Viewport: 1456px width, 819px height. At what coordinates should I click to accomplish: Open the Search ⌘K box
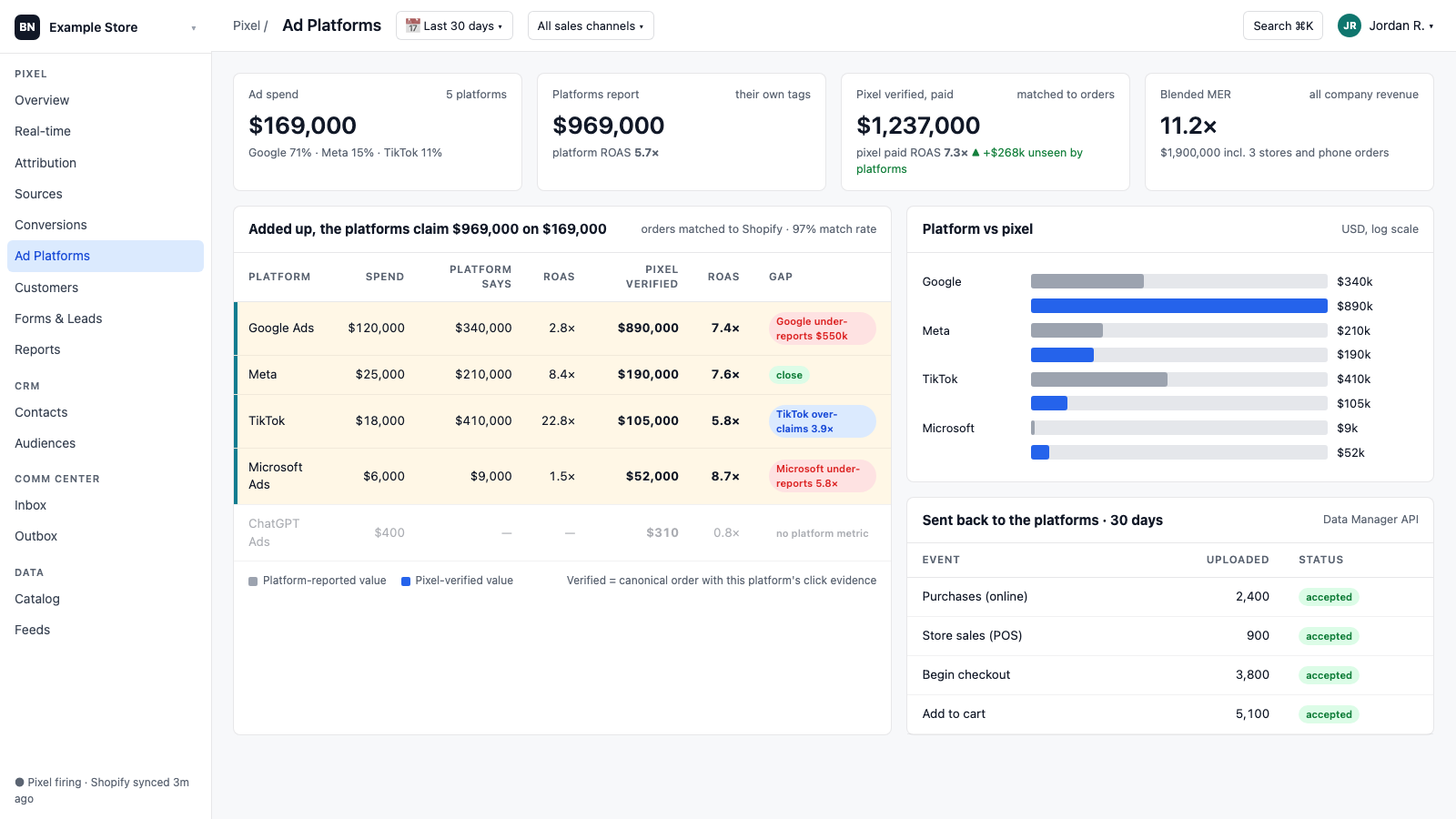[x=1283, y=25]
